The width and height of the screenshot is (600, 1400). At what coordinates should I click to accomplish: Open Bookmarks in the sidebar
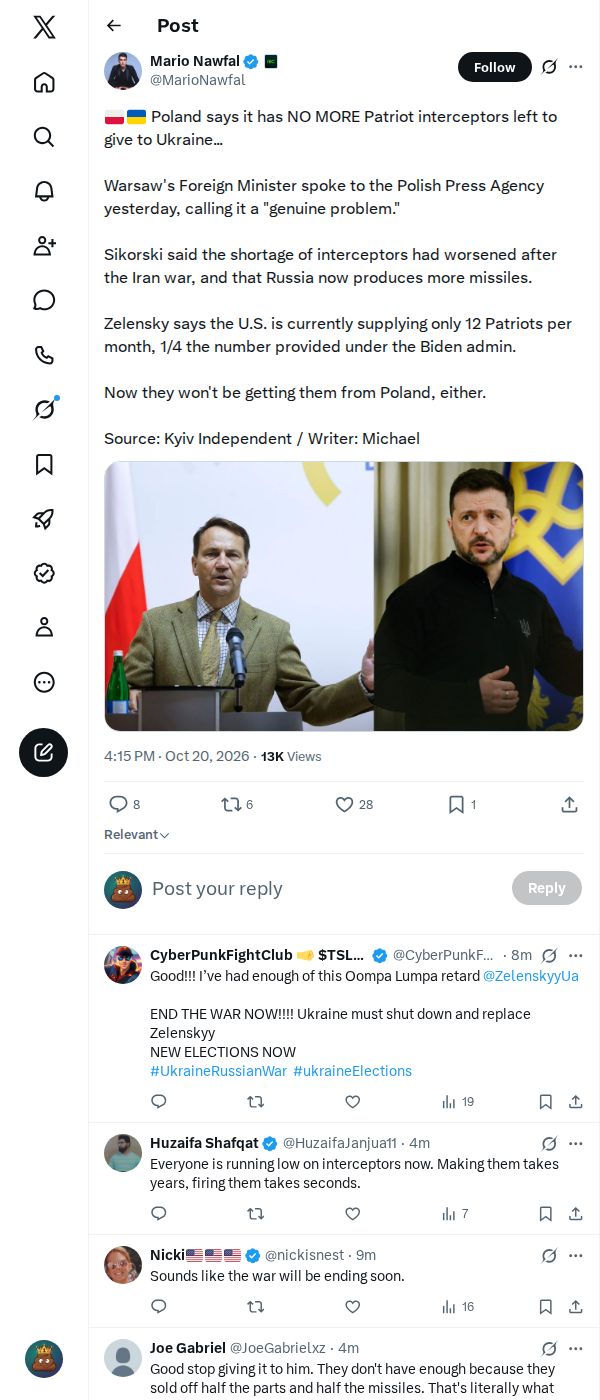point(44,464)
